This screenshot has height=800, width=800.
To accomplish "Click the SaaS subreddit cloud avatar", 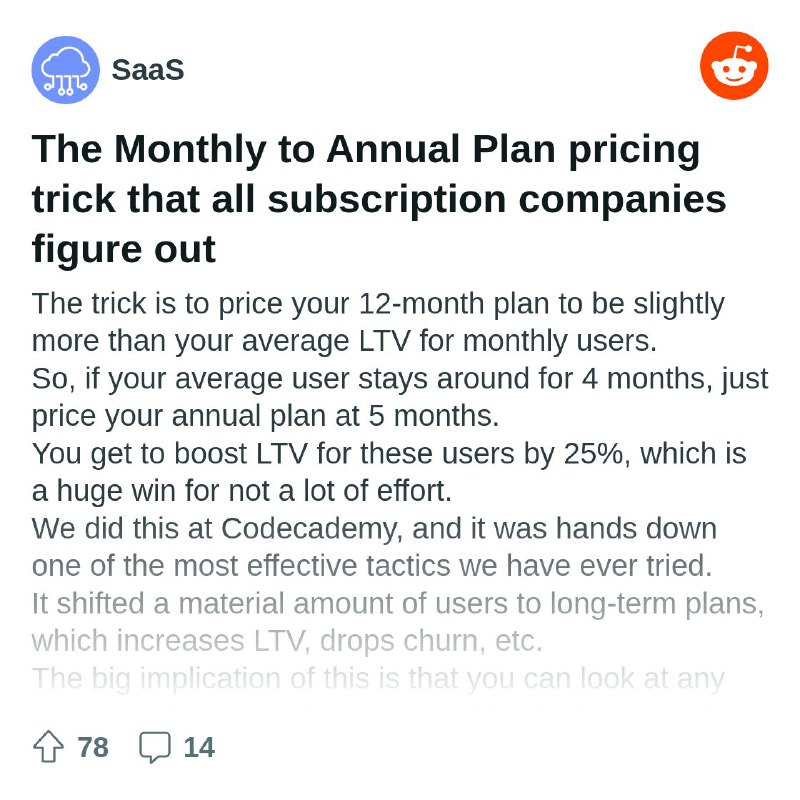I will pos(65,70).
